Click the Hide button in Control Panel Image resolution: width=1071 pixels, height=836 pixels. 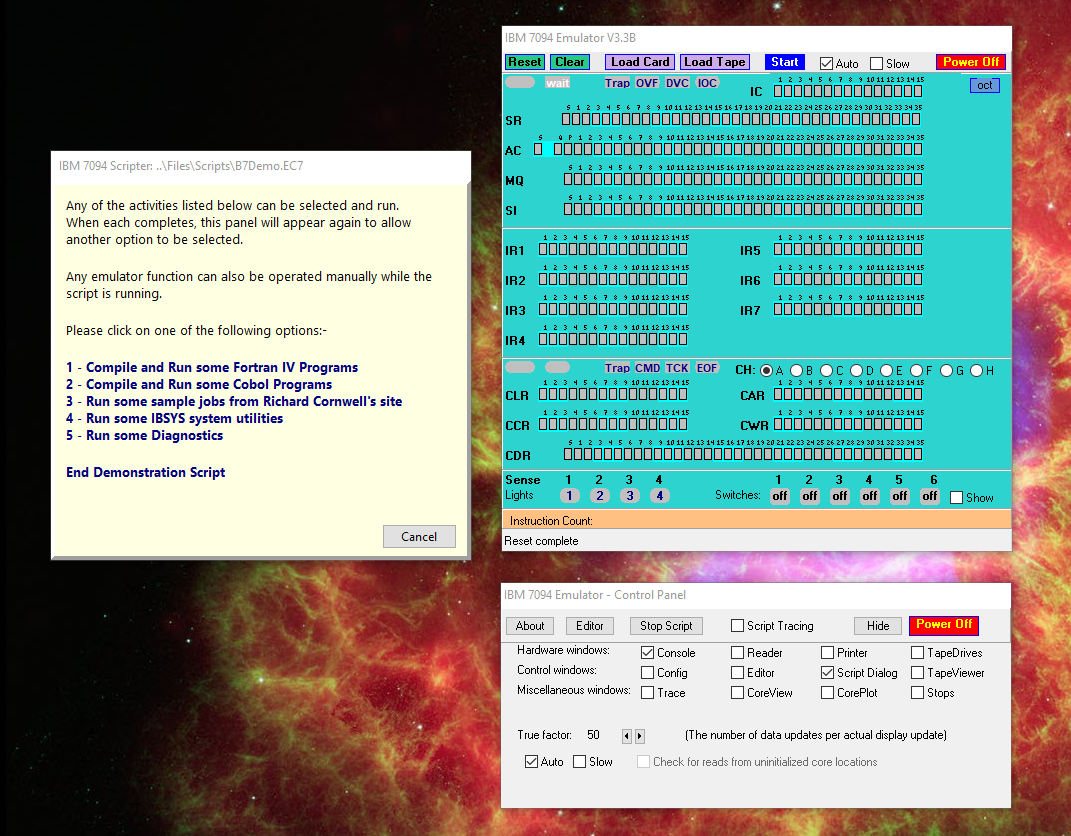pyautogui.click(x=878, y=626)
